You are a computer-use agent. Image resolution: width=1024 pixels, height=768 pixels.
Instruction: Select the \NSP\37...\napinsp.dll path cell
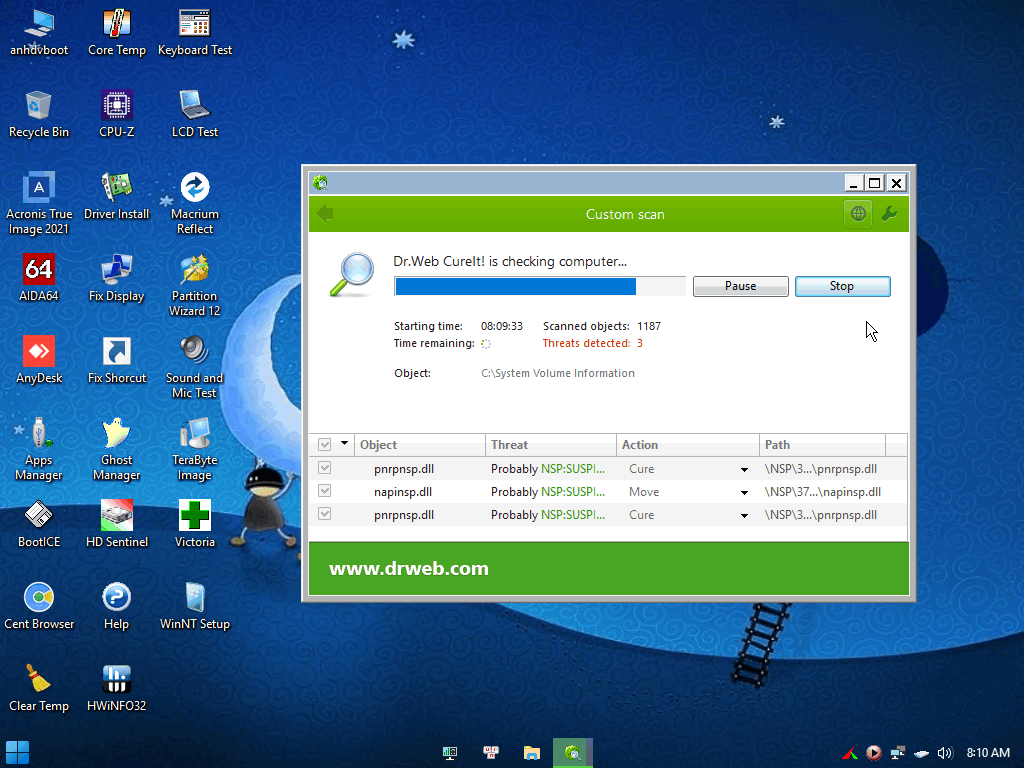click(x=823, y=492)
